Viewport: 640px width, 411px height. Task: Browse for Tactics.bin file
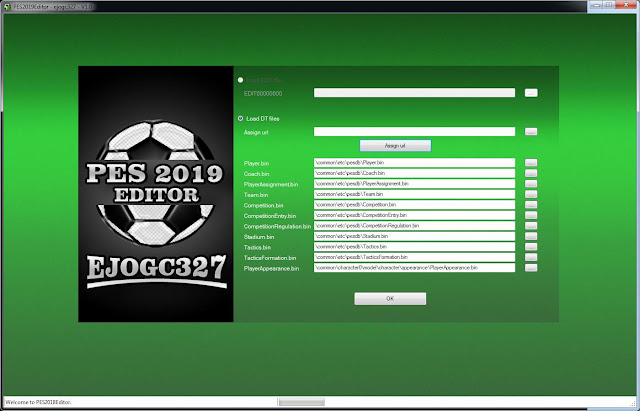click(531, 247)
